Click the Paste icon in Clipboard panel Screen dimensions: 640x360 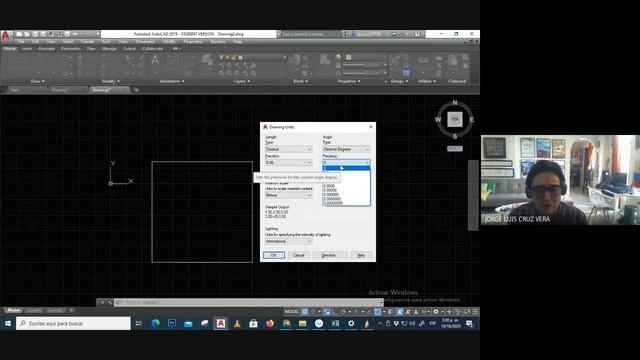pos(453,60)
